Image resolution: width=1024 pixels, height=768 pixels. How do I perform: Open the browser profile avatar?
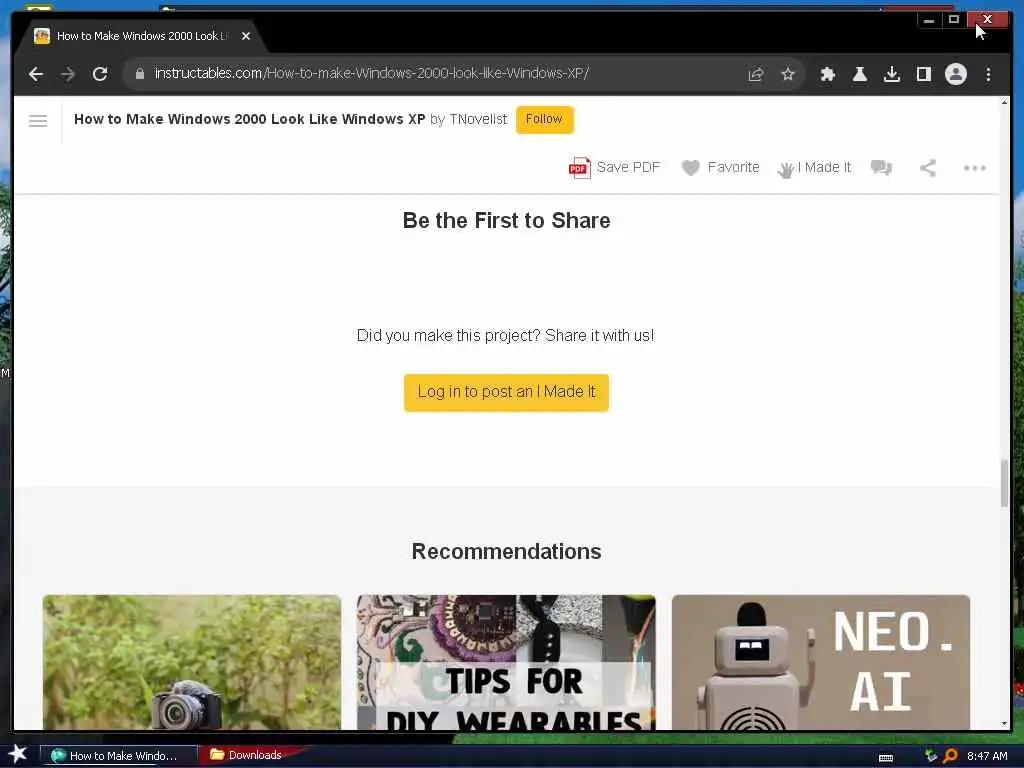955,74
